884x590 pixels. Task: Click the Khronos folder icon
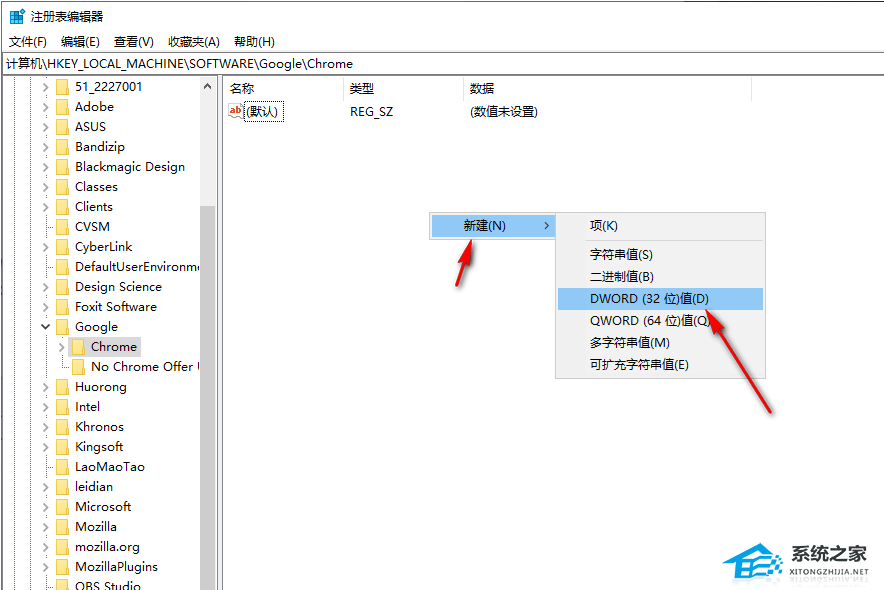coord(63,427)
